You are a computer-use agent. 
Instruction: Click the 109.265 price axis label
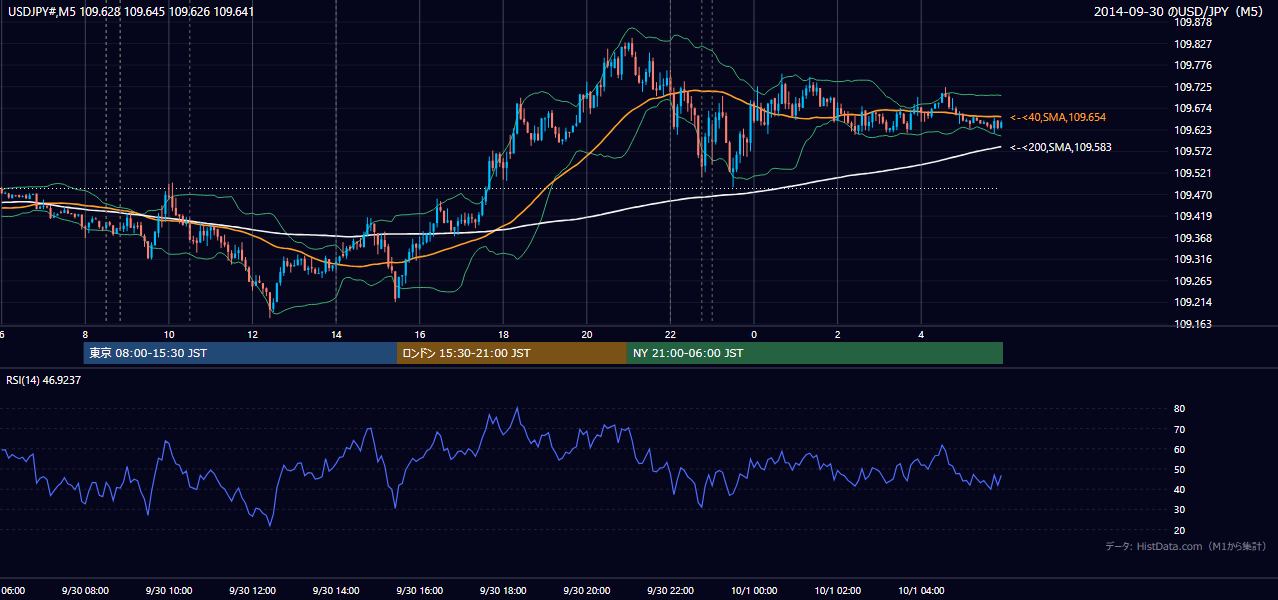pyautogui.click(x=1193, y=281)
